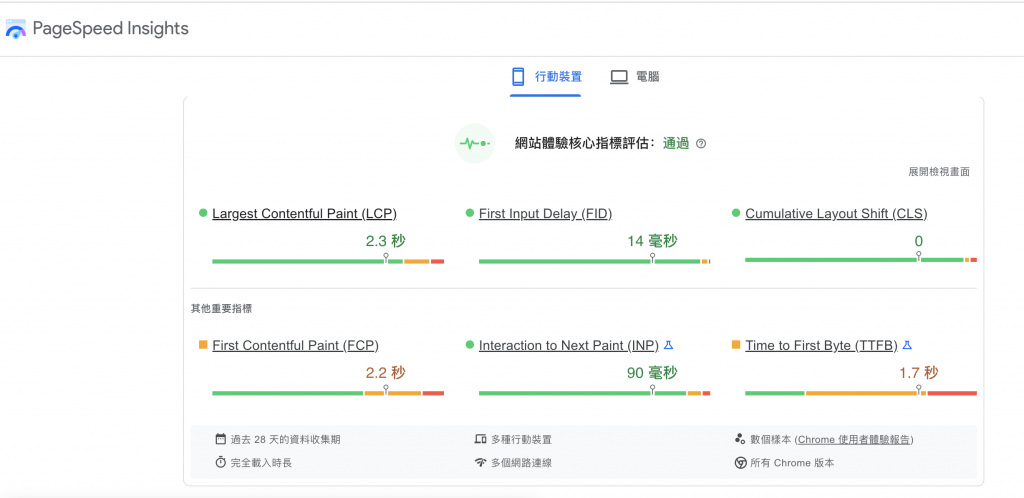Click the 其他重要指標 section heading
This screenshot has width=1024, height=498.
click(x=221, y=309)
